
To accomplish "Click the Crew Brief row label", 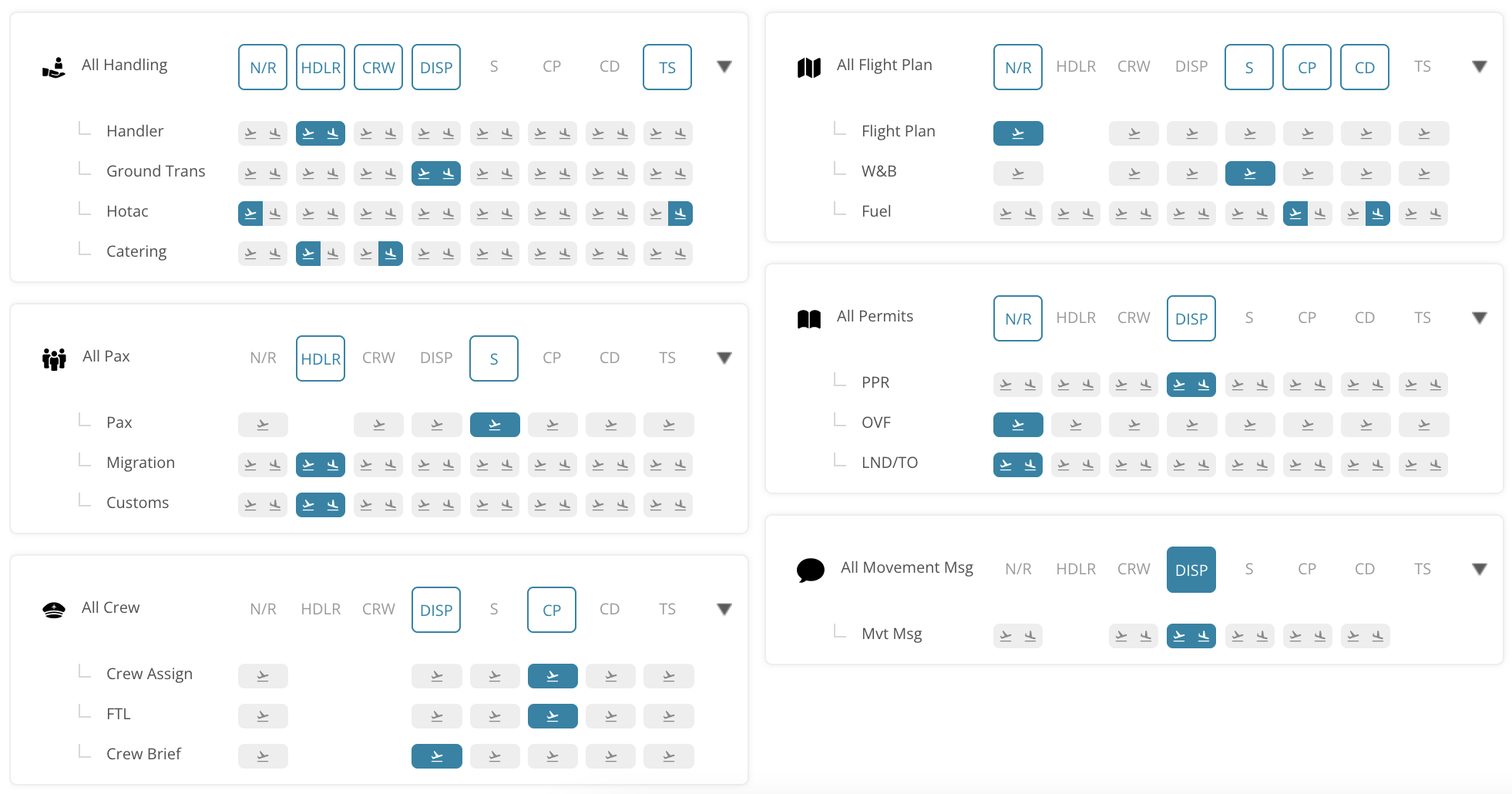I will (x=143, y=754).
